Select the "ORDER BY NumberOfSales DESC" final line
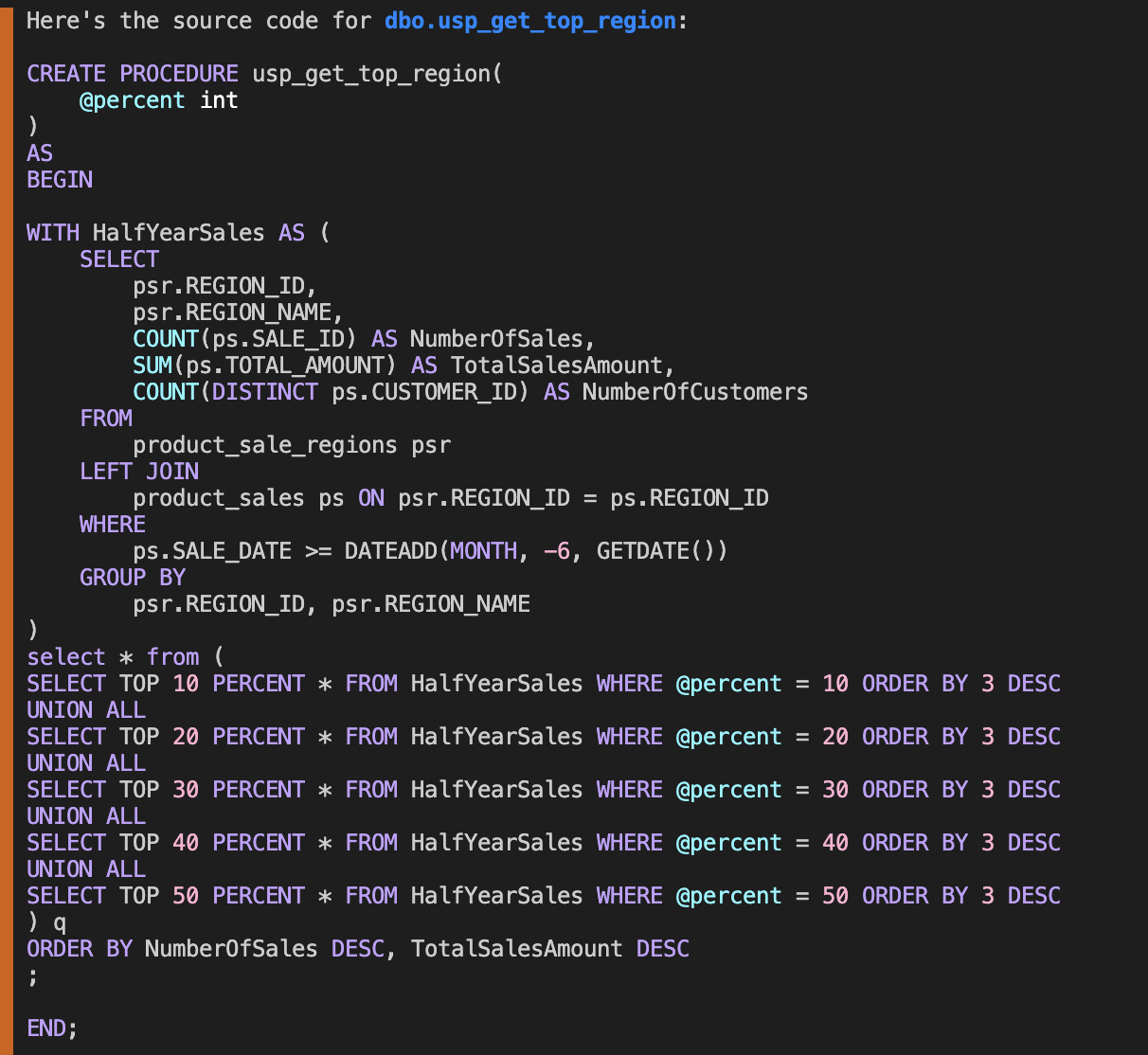The width and height of the screenshot is (1148, 1055). coord(358,949)
